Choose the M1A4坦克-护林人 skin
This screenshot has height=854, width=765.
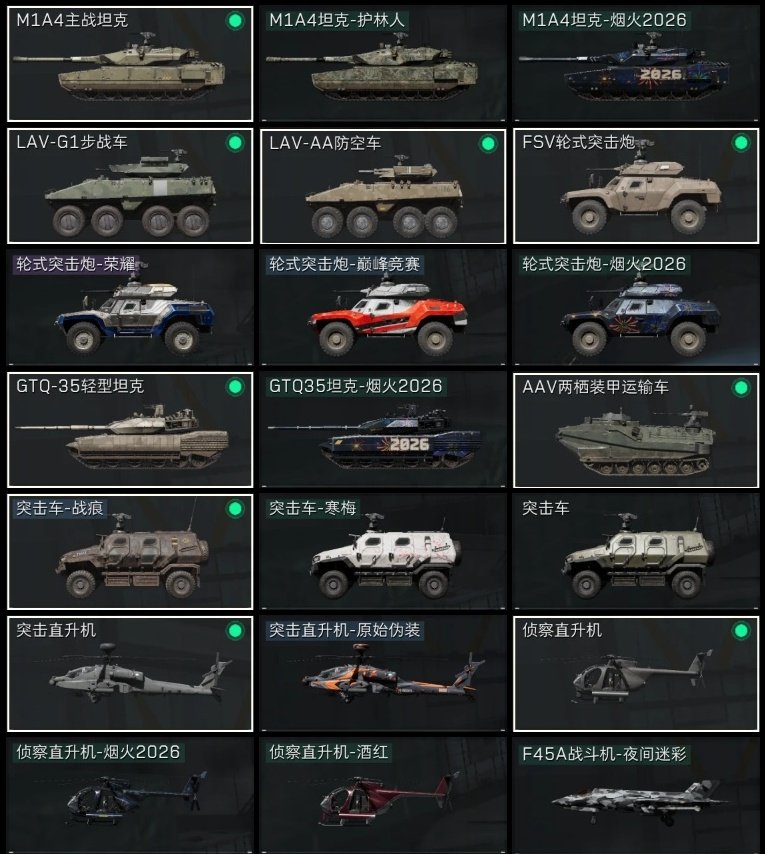click(383, 64)
